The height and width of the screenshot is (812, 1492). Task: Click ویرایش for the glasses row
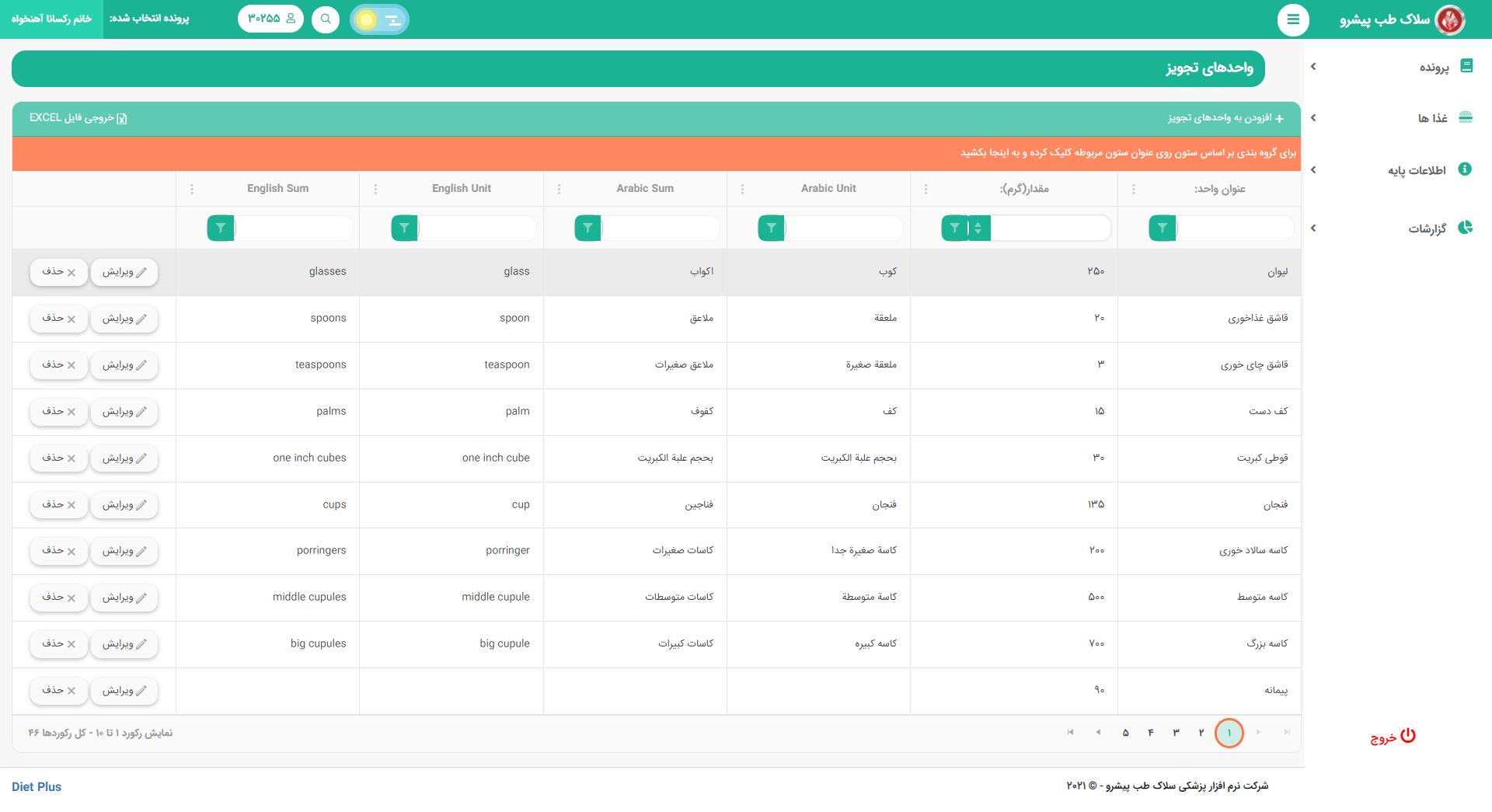click(x=124, y=272)
